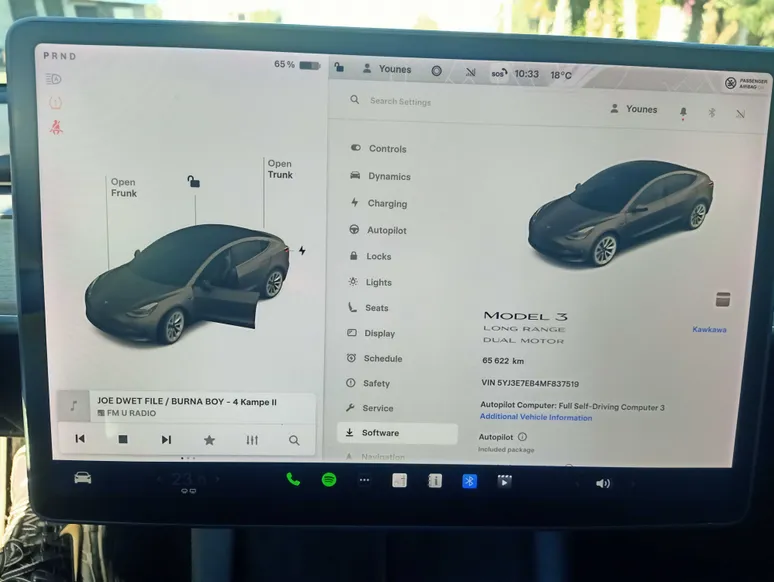Select Safety in the settings list

(x=368, y=383)
